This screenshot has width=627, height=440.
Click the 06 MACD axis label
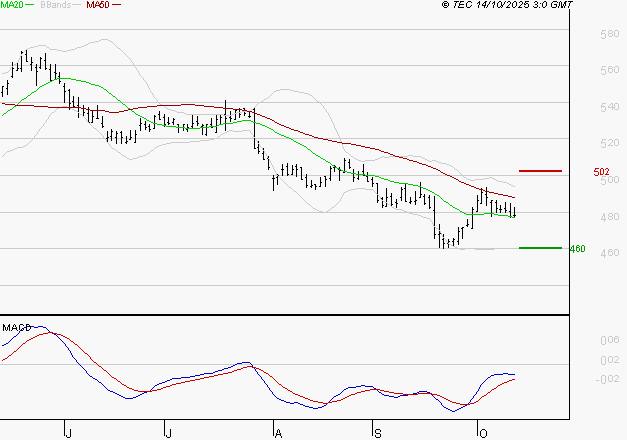[x=609, y=340]
